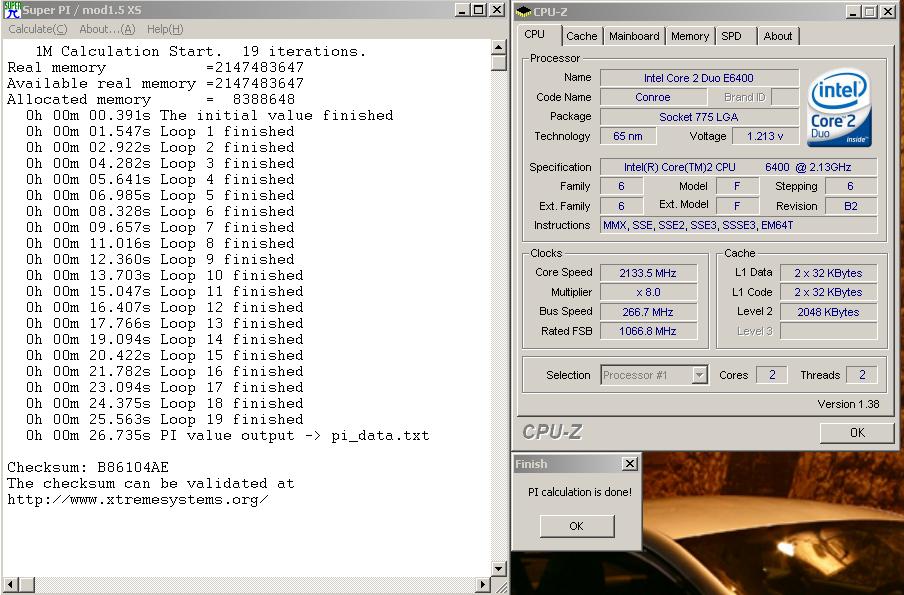The image size is (904, 595).
Task: Click the 'Loop 10 finished' line
Action: (x=164, y=275)
